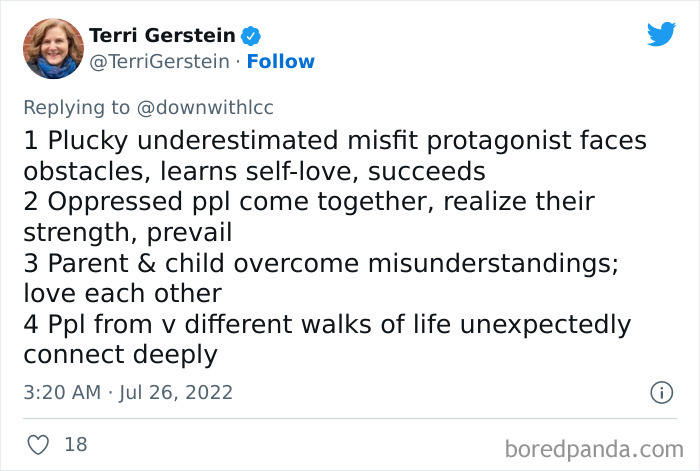Click the "strength, prevail" text
The height and width of the screenshot is (471, 700).
click(127, 233)
